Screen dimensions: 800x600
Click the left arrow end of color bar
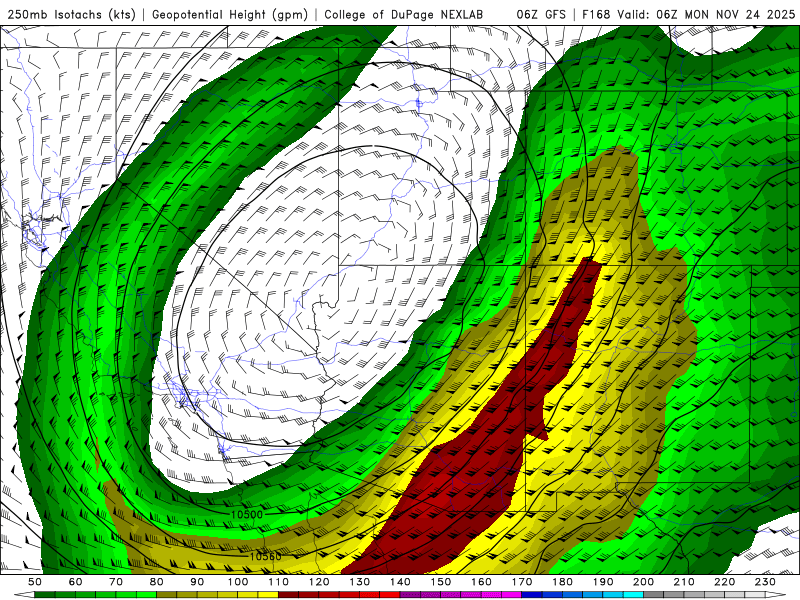(x=24, y=594)
